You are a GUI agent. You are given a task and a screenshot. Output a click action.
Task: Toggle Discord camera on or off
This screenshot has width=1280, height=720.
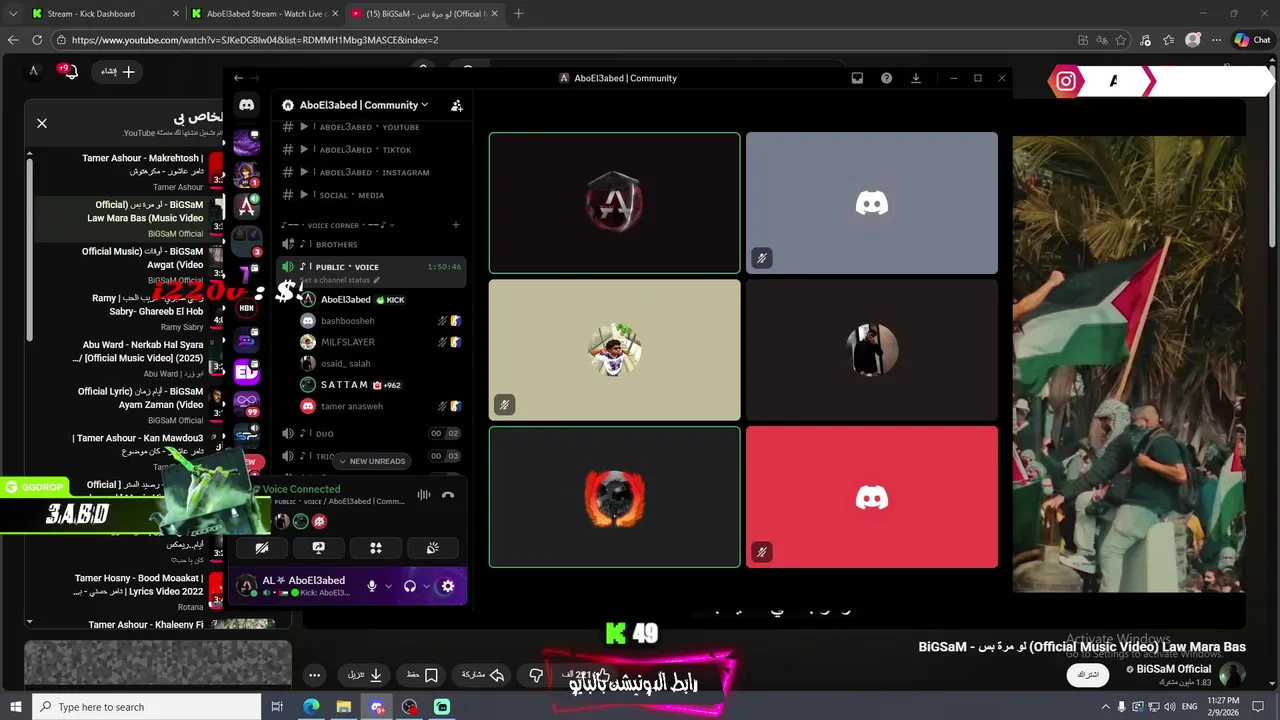click(261, 548)
